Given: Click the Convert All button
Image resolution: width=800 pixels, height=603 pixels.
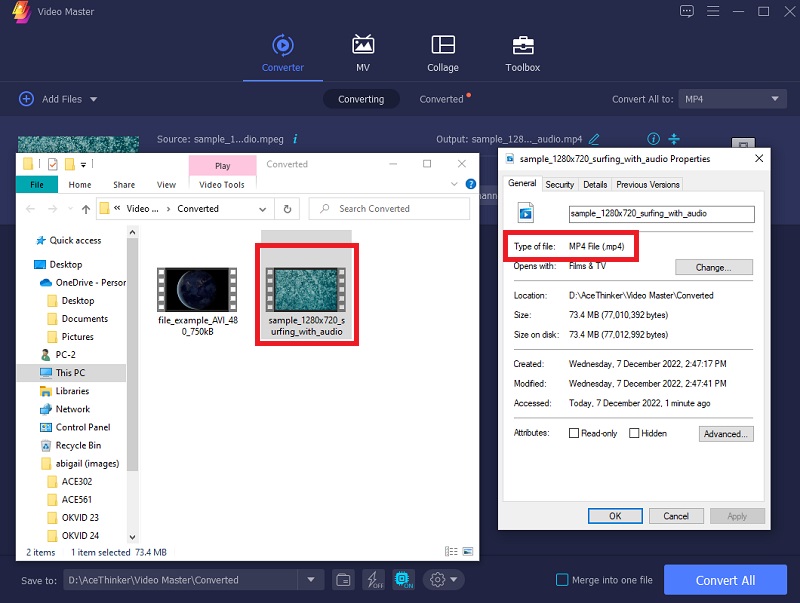Looking at the screenshot, I should [725, 580].
